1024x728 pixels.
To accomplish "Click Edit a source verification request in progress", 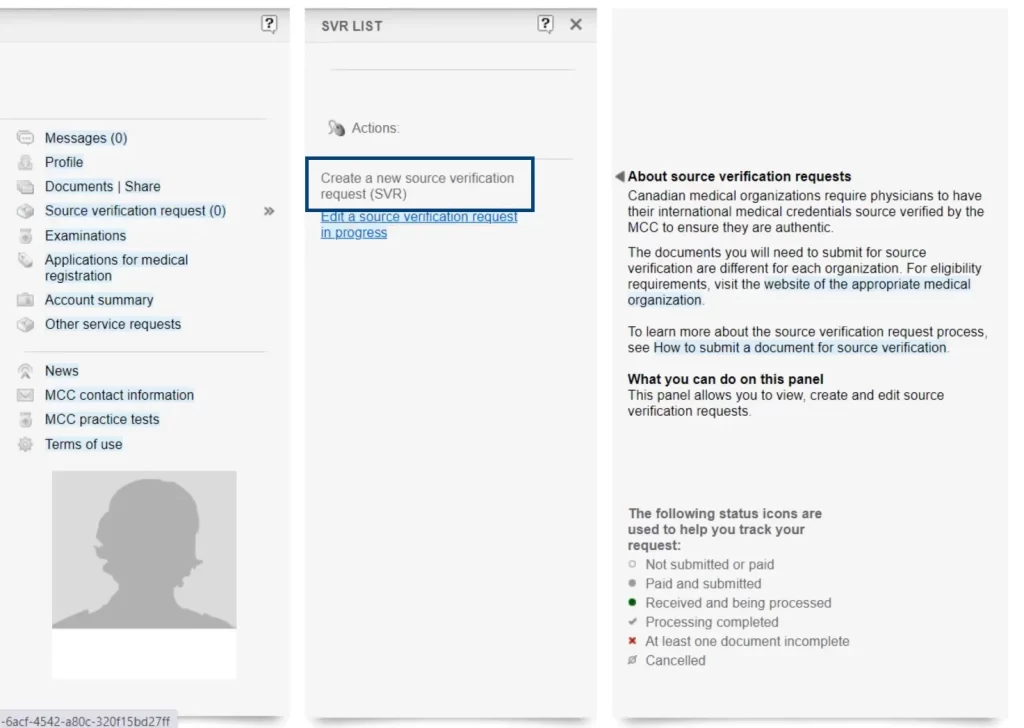I will [418, 224].
